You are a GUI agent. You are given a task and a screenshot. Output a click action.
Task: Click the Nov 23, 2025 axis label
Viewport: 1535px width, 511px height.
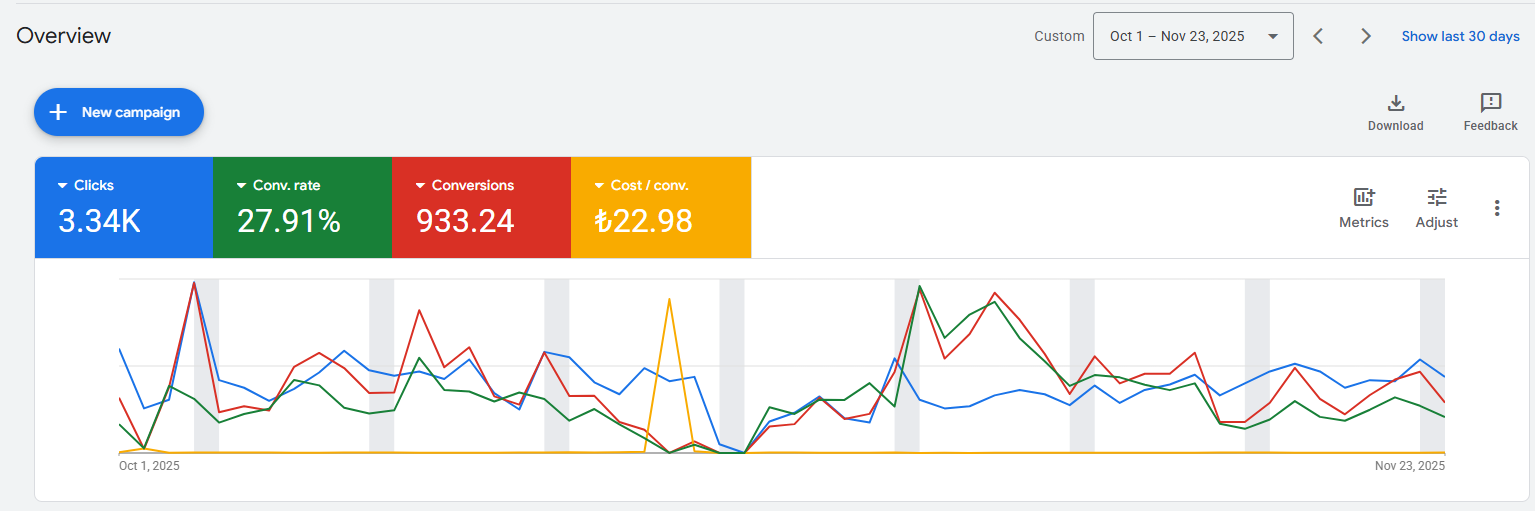click(1409, 466)
